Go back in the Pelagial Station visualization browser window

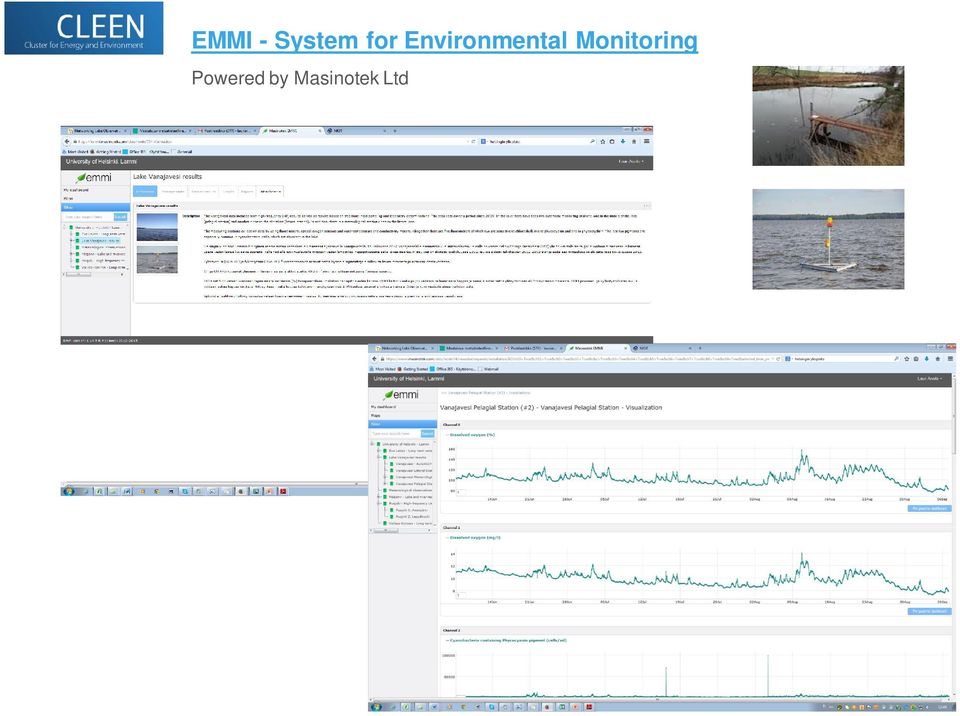coord(375,359)
